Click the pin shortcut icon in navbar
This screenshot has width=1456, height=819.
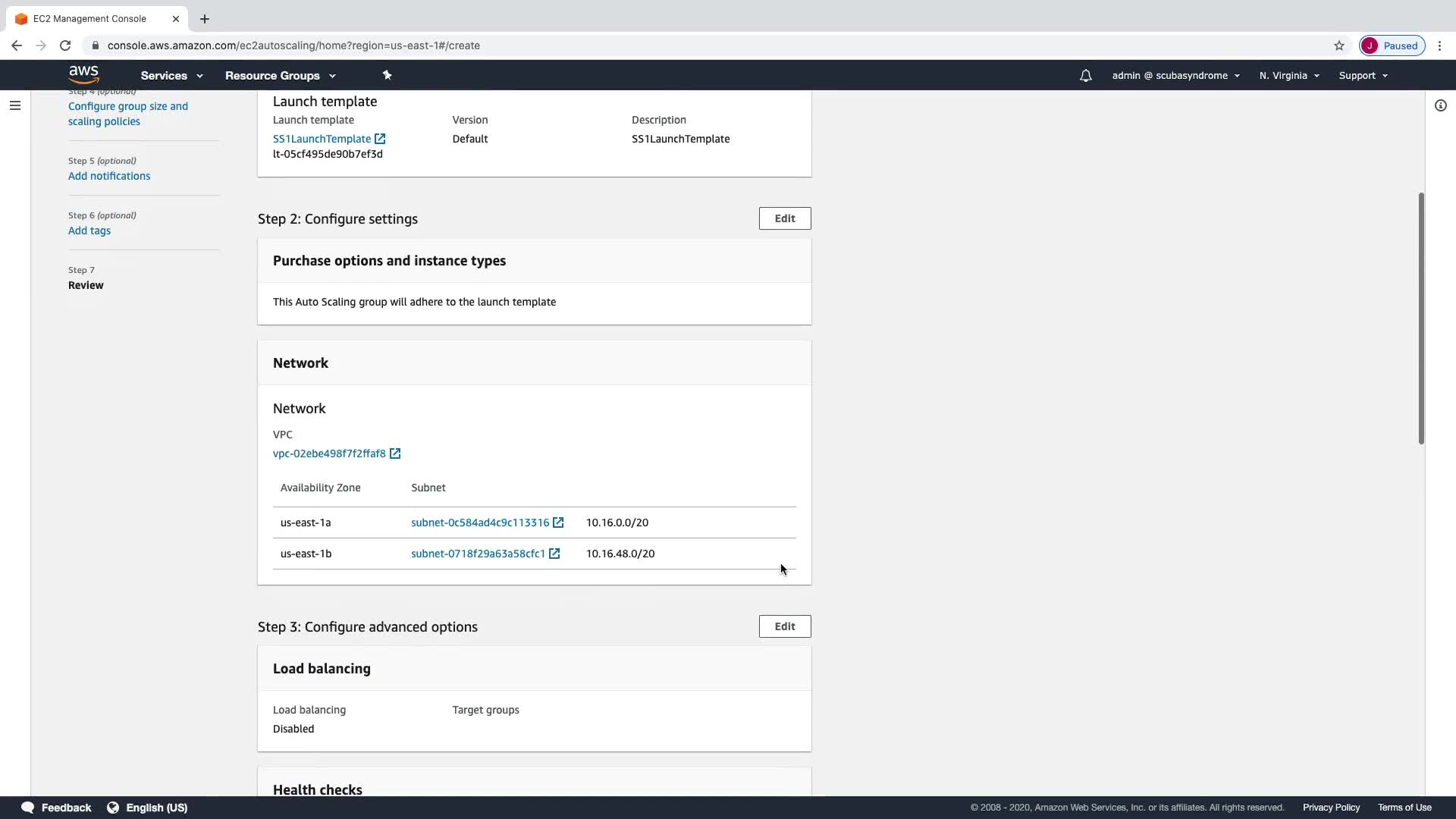coord(387,75)
